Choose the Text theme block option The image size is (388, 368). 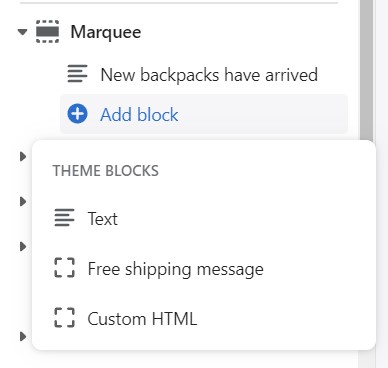click(x=204, y=218)
